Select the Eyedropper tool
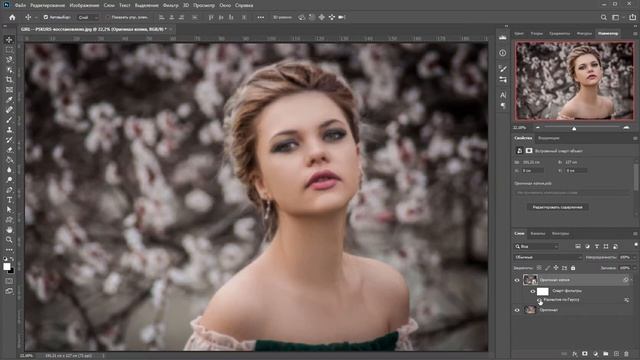Image resolution: width=640 pixels, height=360 pixels. click(9, 100)
